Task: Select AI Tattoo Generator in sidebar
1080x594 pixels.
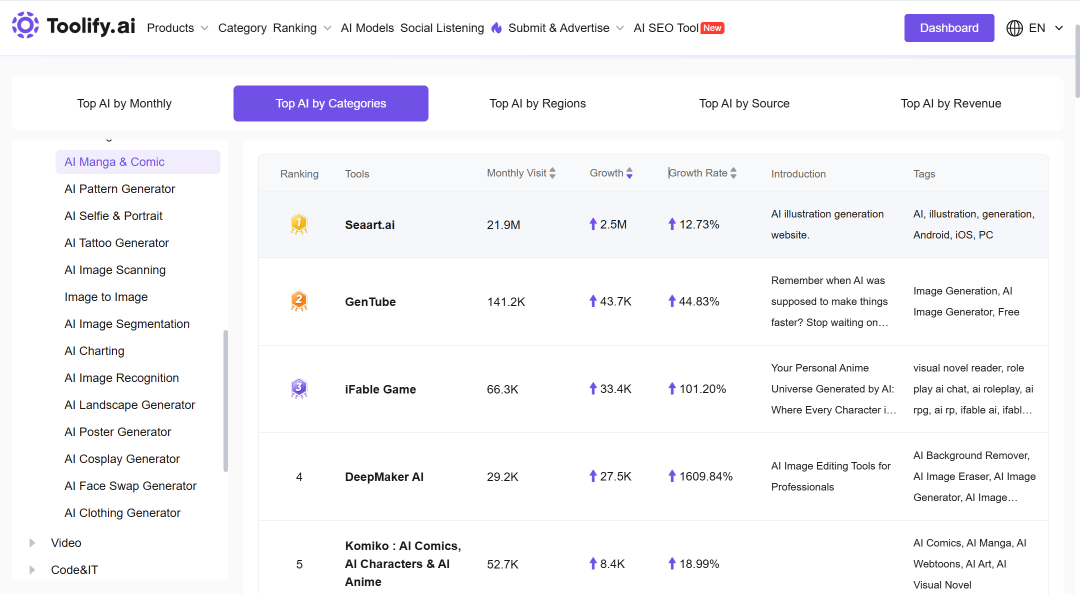Action: click(x=116, y=243)
